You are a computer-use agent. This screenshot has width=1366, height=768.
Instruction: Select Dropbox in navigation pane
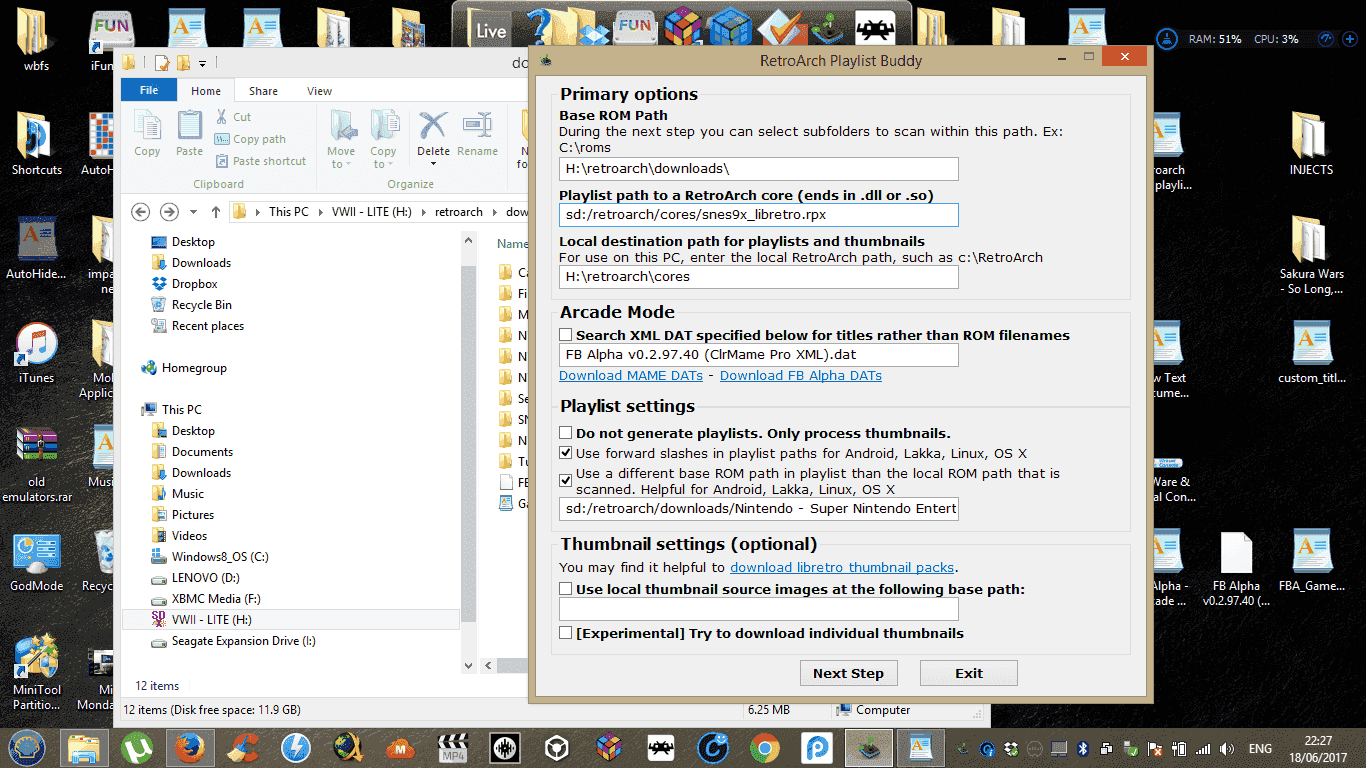click(194, 284)
